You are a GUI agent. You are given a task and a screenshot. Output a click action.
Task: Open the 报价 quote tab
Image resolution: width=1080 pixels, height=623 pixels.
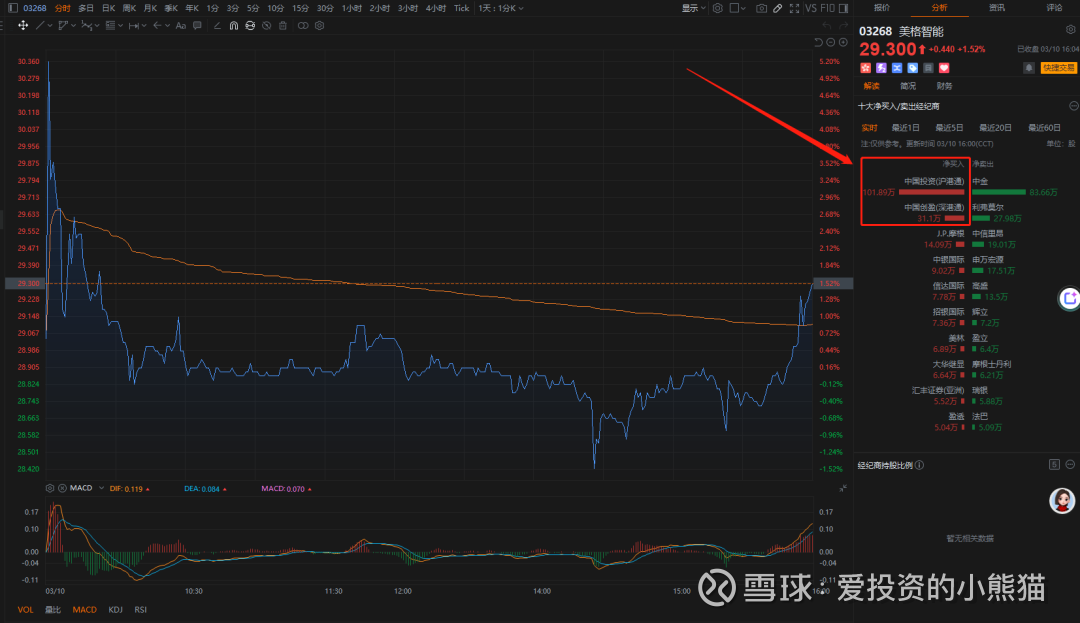pos(882,8)
